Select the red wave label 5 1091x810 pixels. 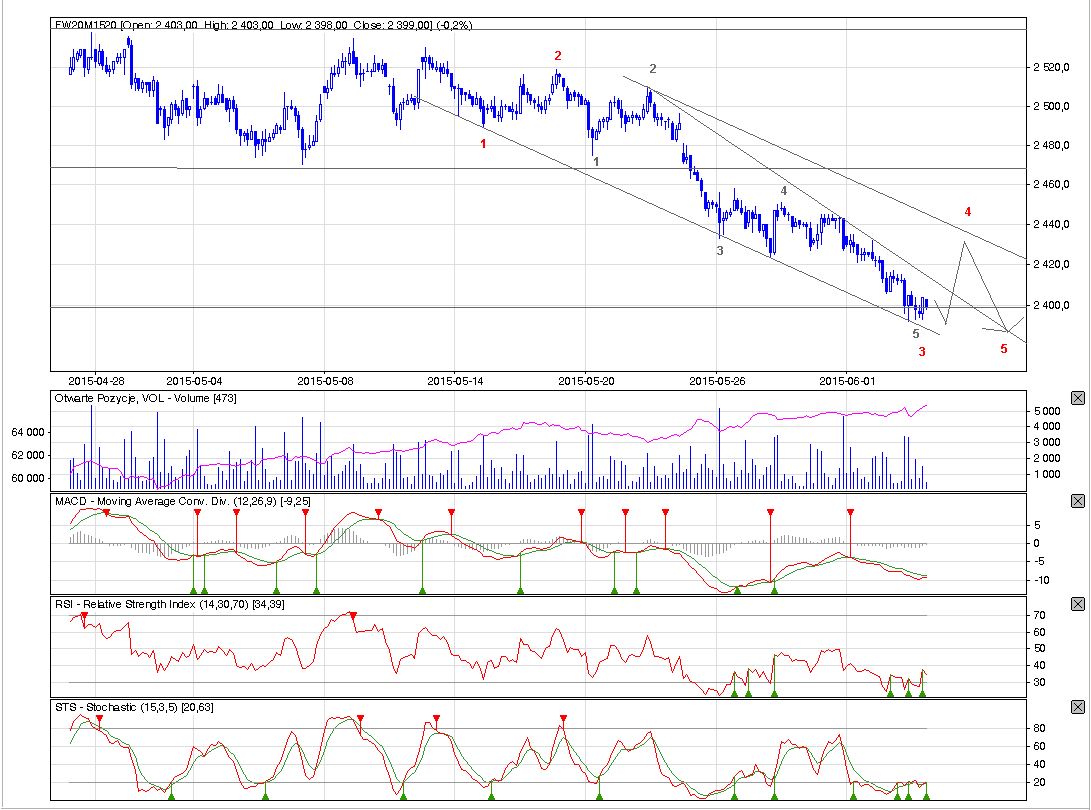coord(1004,349)
